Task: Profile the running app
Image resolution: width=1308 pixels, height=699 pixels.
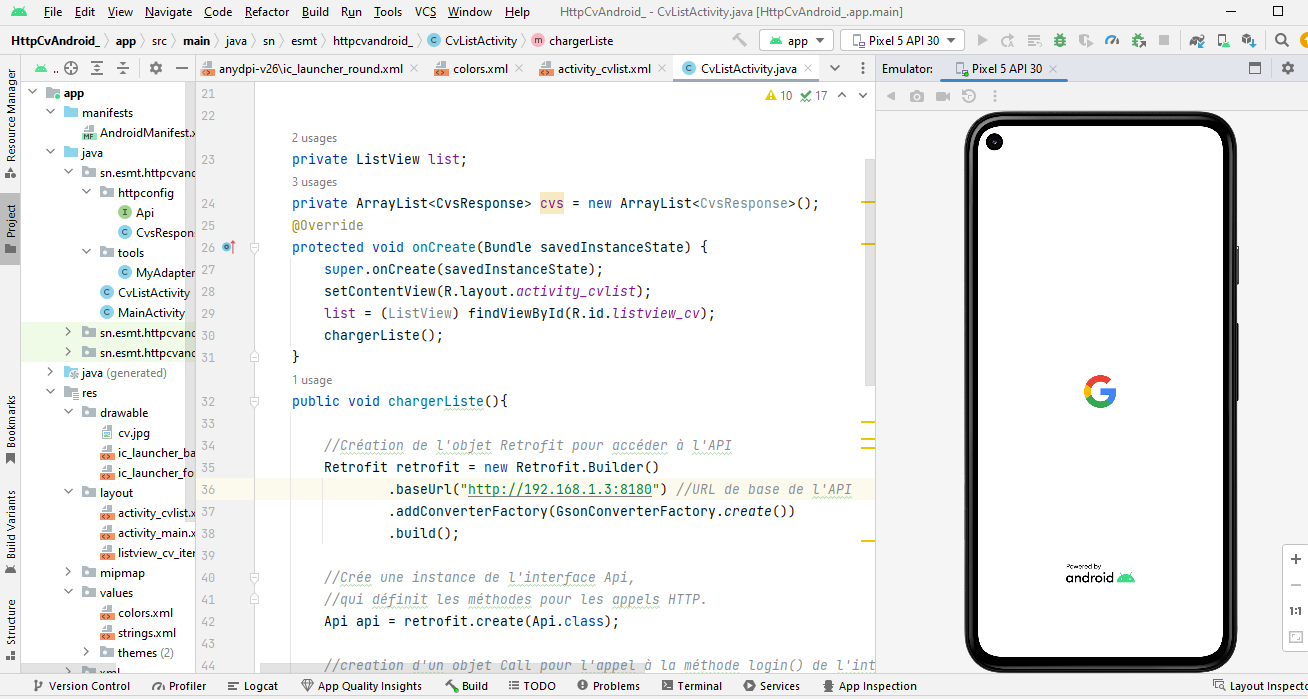Action: click(1111, 40)
